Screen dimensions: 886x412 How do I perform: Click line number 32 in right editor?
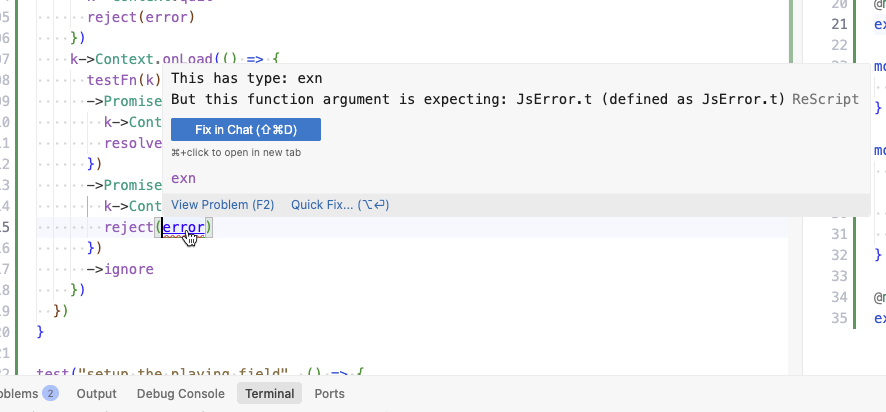[x=840, y=255]
